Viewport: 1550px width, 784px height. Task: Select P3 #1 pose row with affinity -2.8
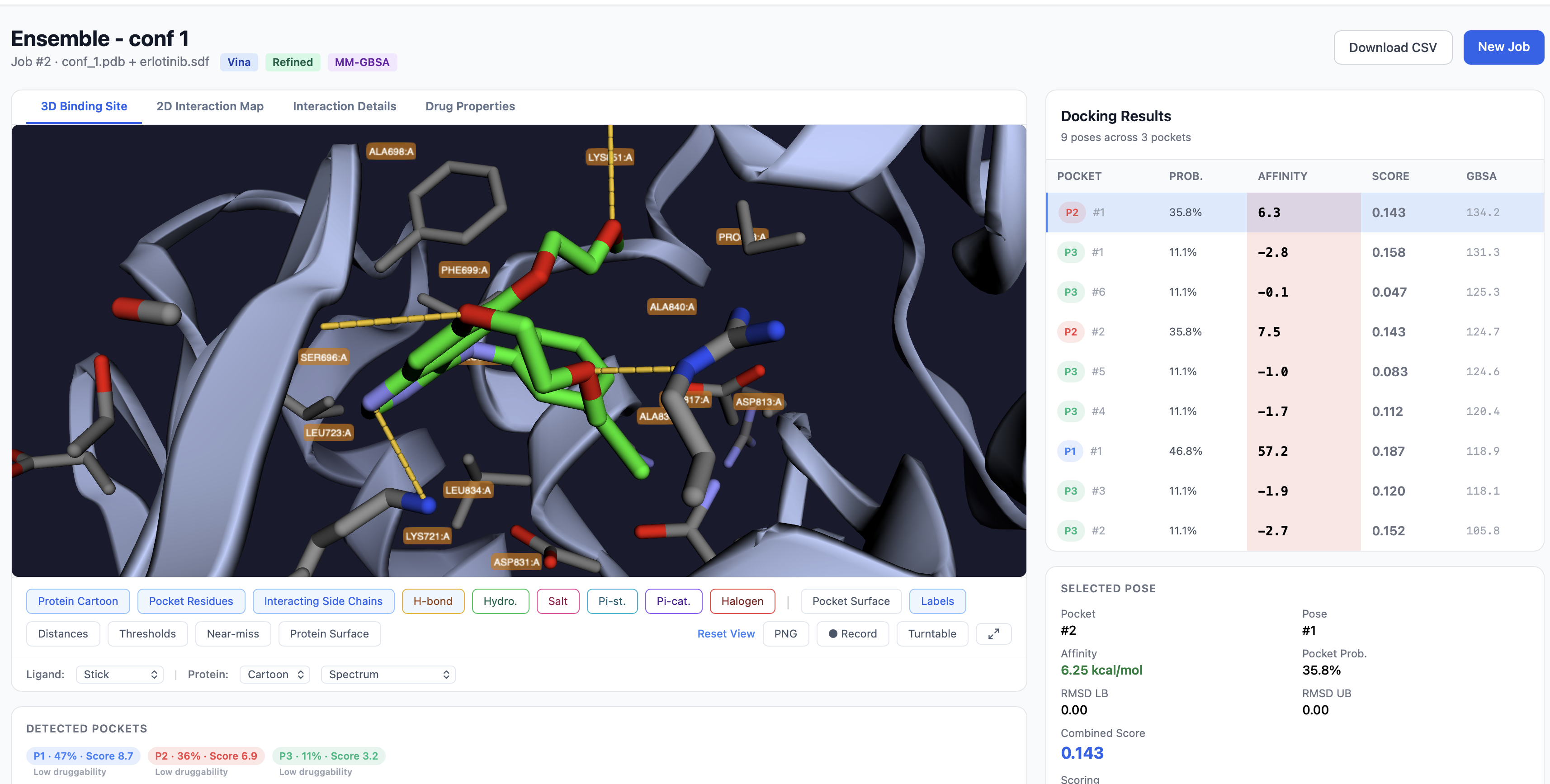tap(1295, 252)
